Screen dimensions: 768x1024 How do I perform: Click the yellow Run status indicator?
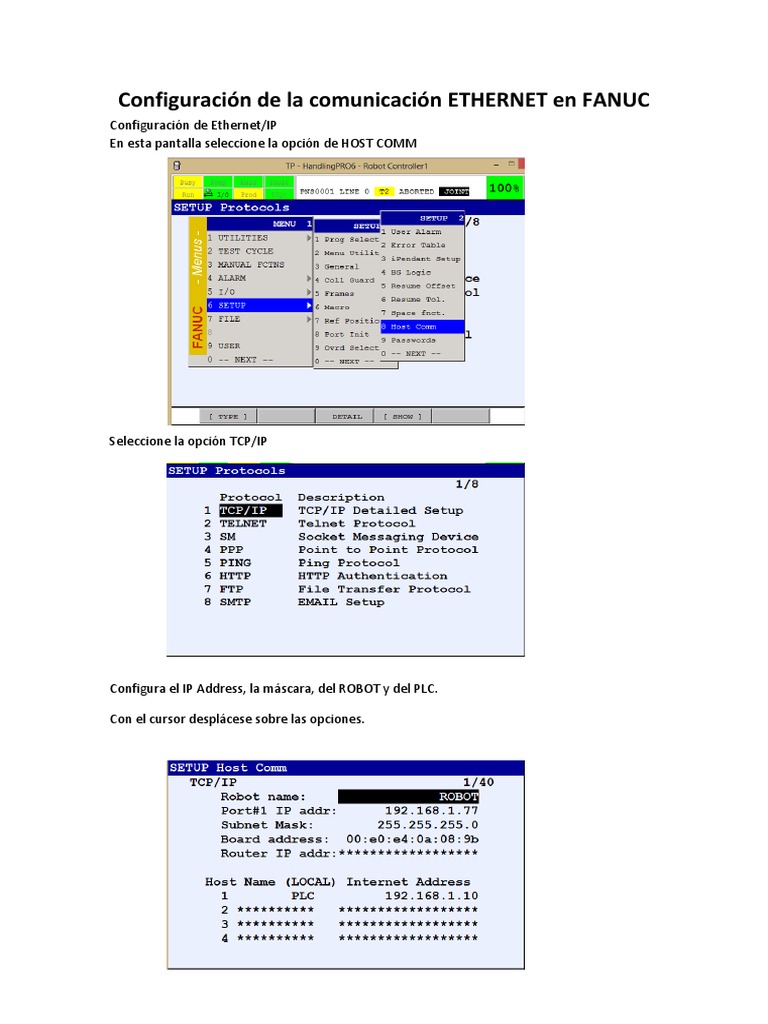188,194
